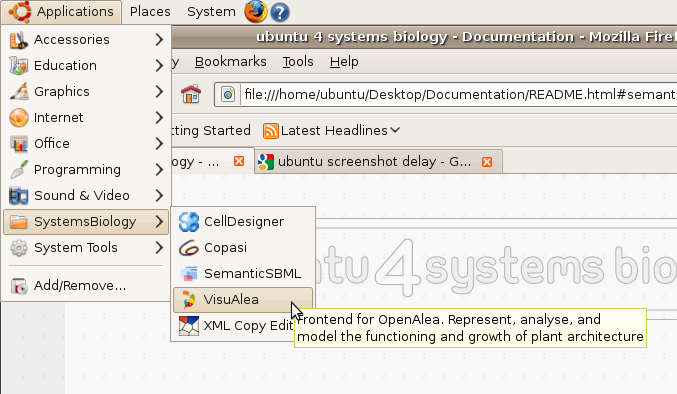Open the Firefox Help menu
This screenshot has height=394, width=677.
[344, 62]
